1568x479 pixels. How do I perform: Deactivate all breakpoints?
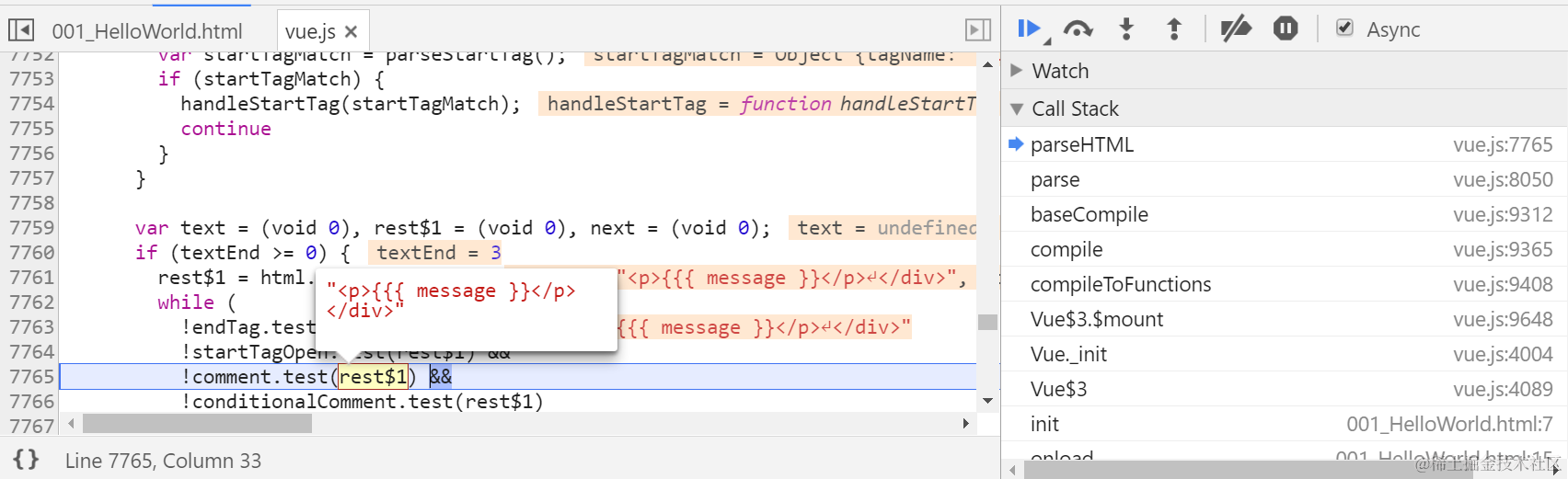(1235, 29)
